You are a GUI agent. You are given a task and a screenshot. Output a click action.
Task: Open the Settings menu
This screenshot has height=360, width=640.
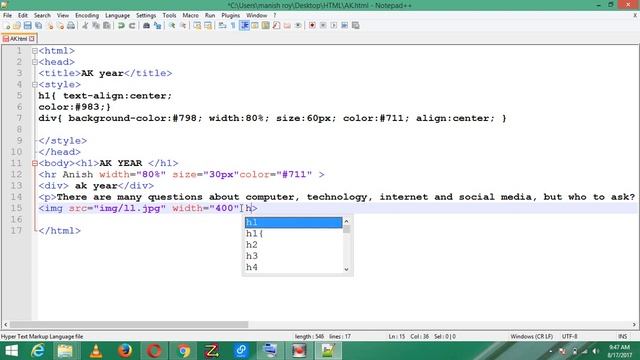[146, 15]
